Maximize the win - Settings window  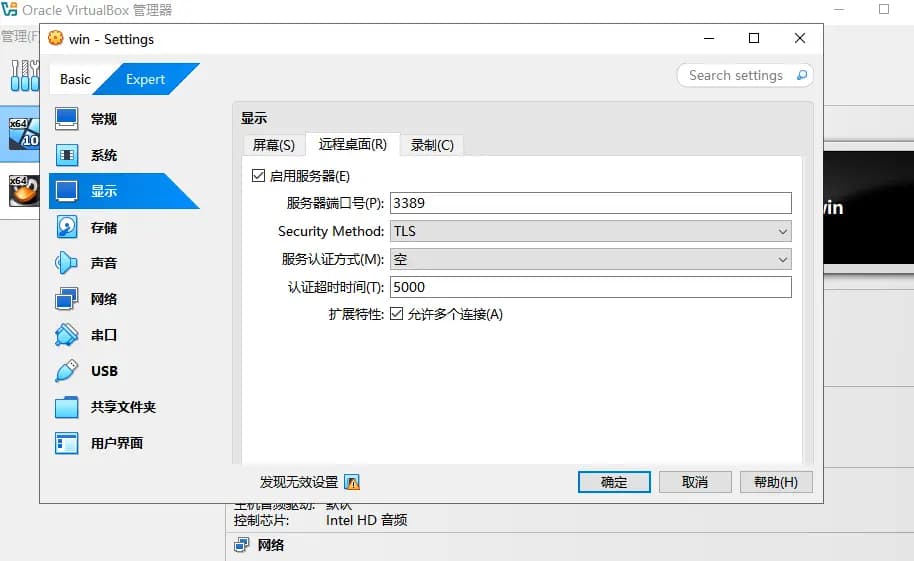tap(754, 38)
